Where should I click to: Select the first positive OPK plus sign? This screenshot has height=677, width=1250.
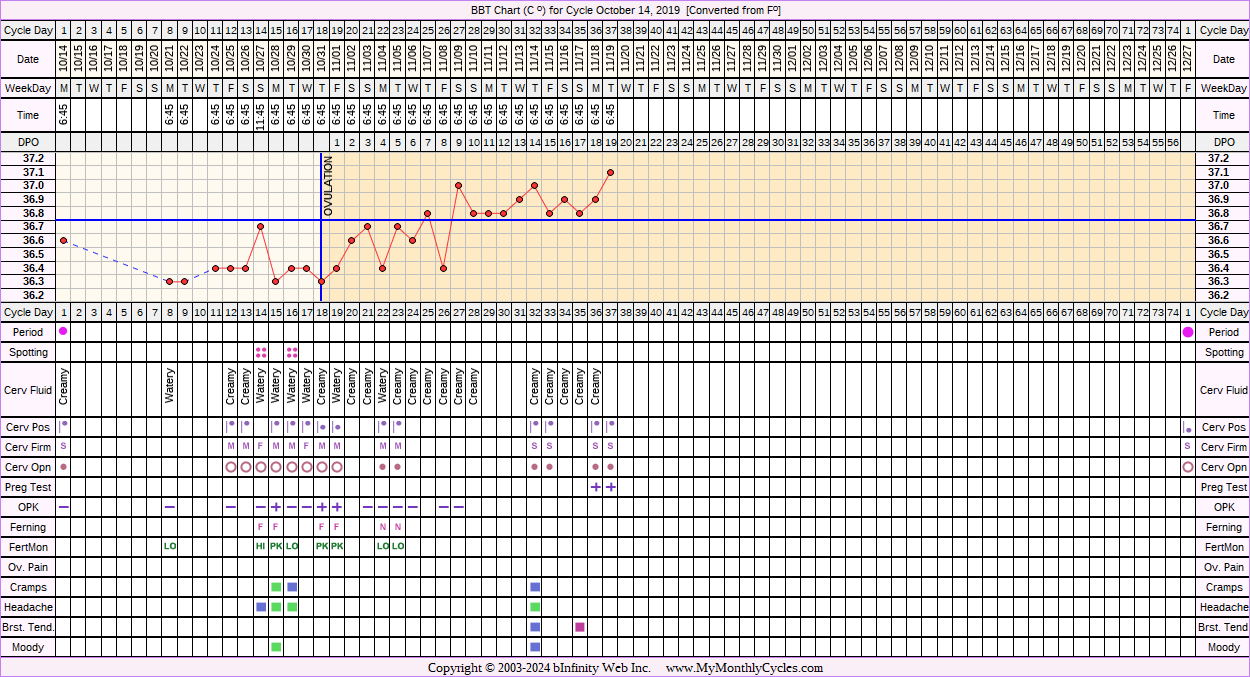click(276, 507)
